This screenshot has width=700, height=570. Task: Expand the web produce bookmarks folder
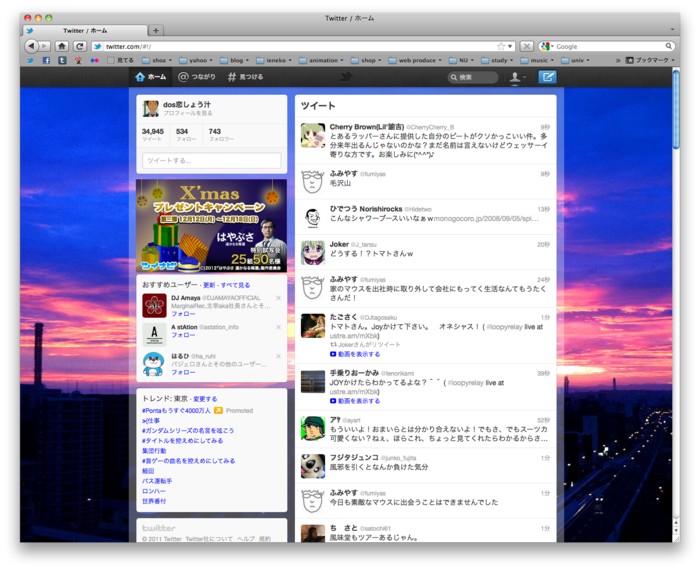(x=415, y=60)
